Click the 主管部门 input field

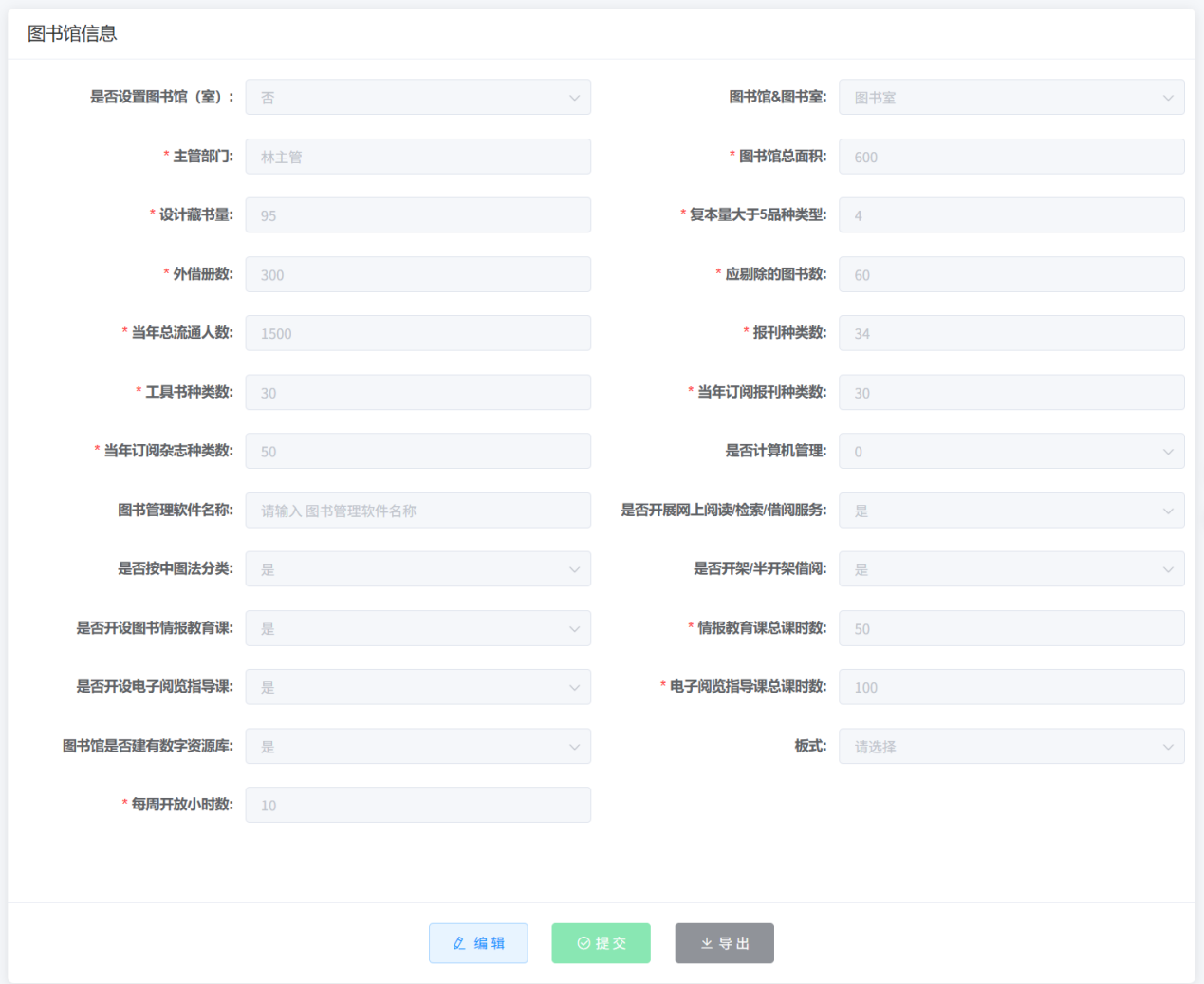tap(417, 157)
